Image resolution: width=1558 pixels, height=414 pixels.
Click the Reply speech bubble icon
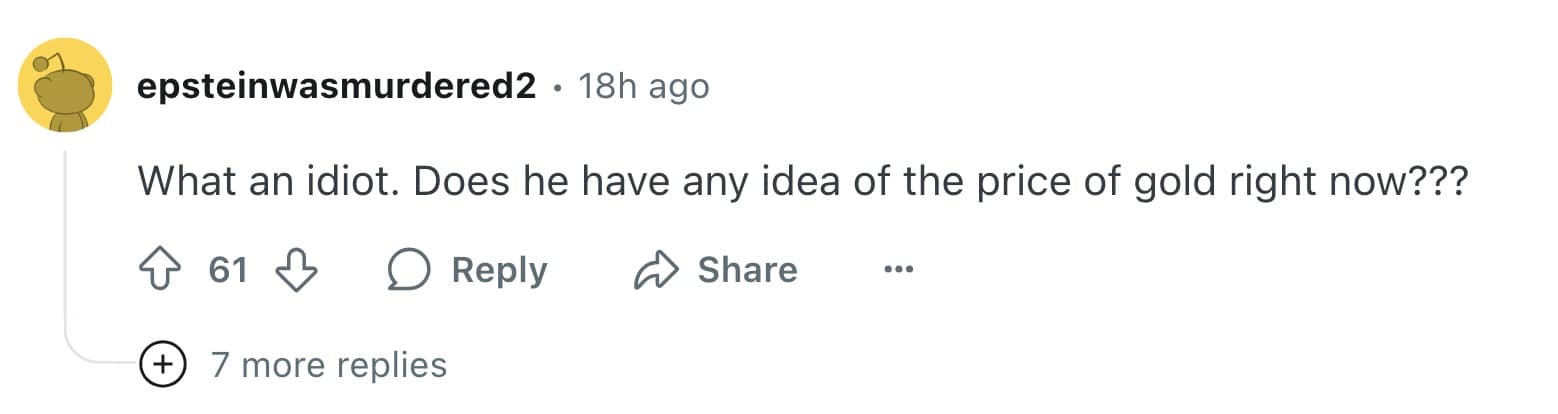[410, 270]
